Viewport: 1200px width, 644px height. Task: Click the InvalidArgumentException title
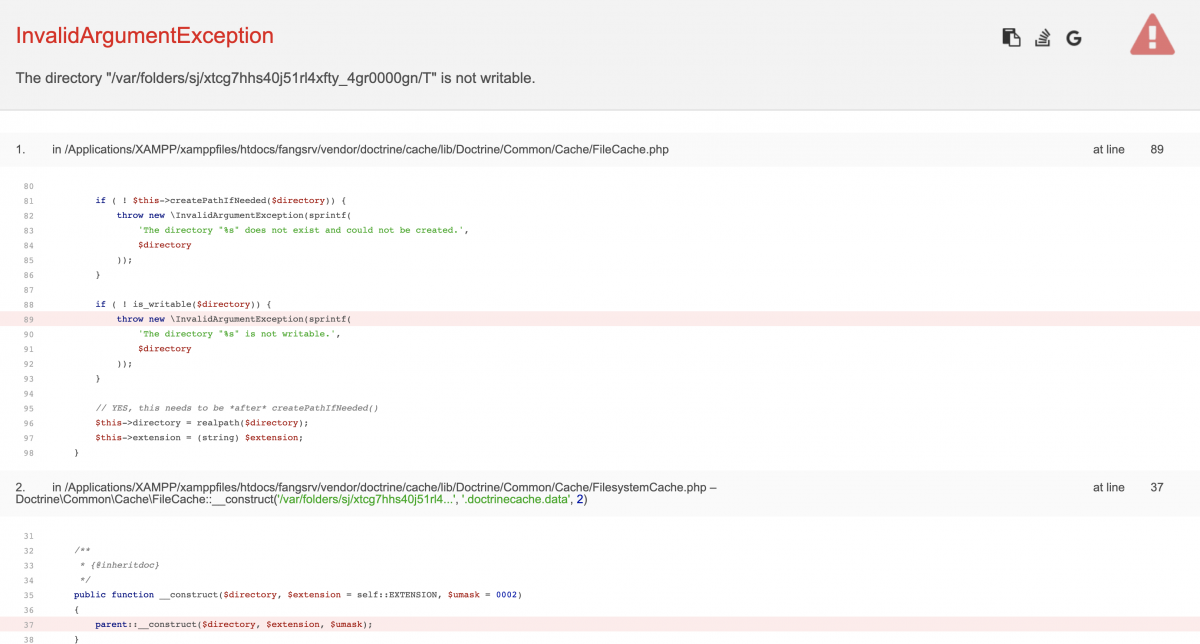144,36
